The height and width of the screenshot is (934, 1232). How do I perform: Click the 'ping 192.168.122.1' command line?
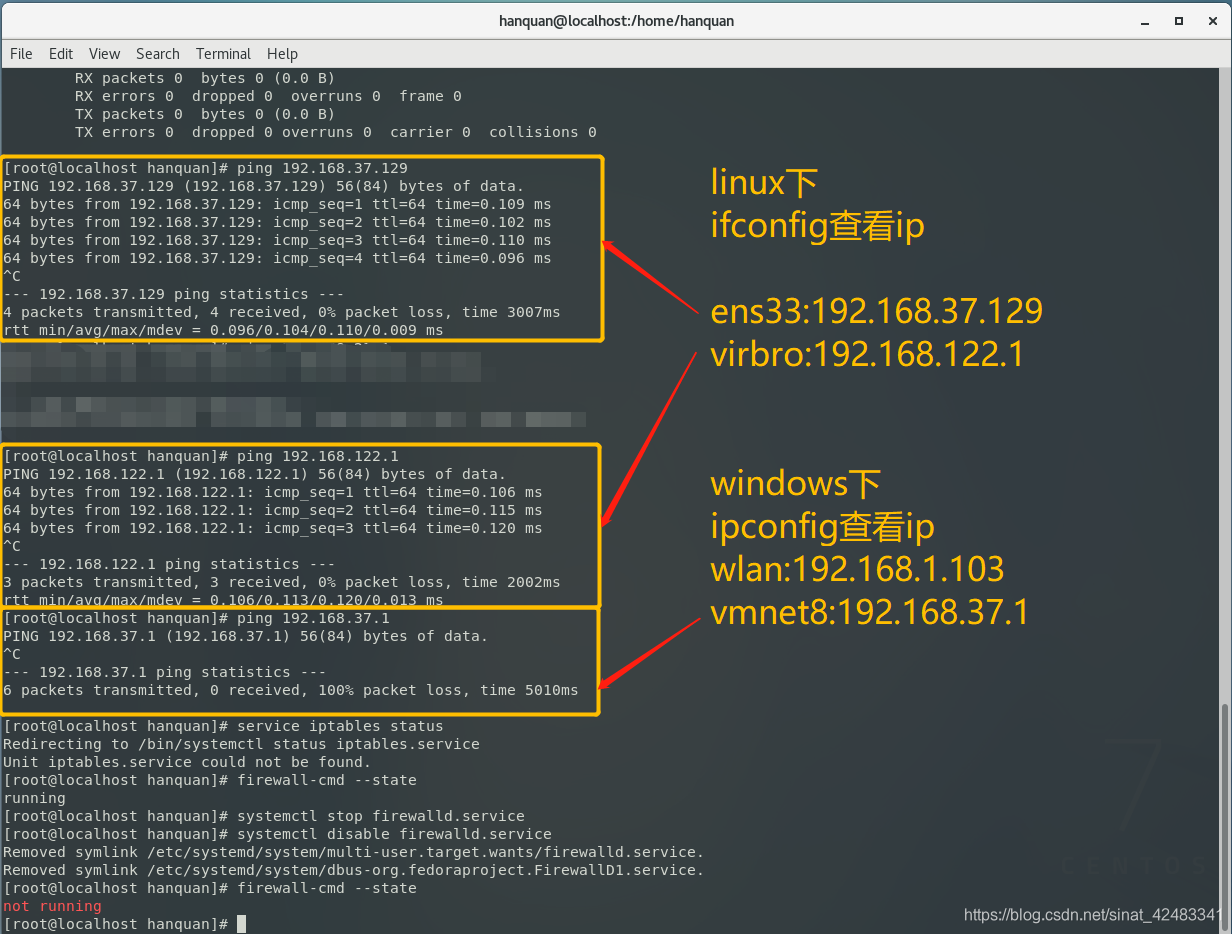coord(202,456)
